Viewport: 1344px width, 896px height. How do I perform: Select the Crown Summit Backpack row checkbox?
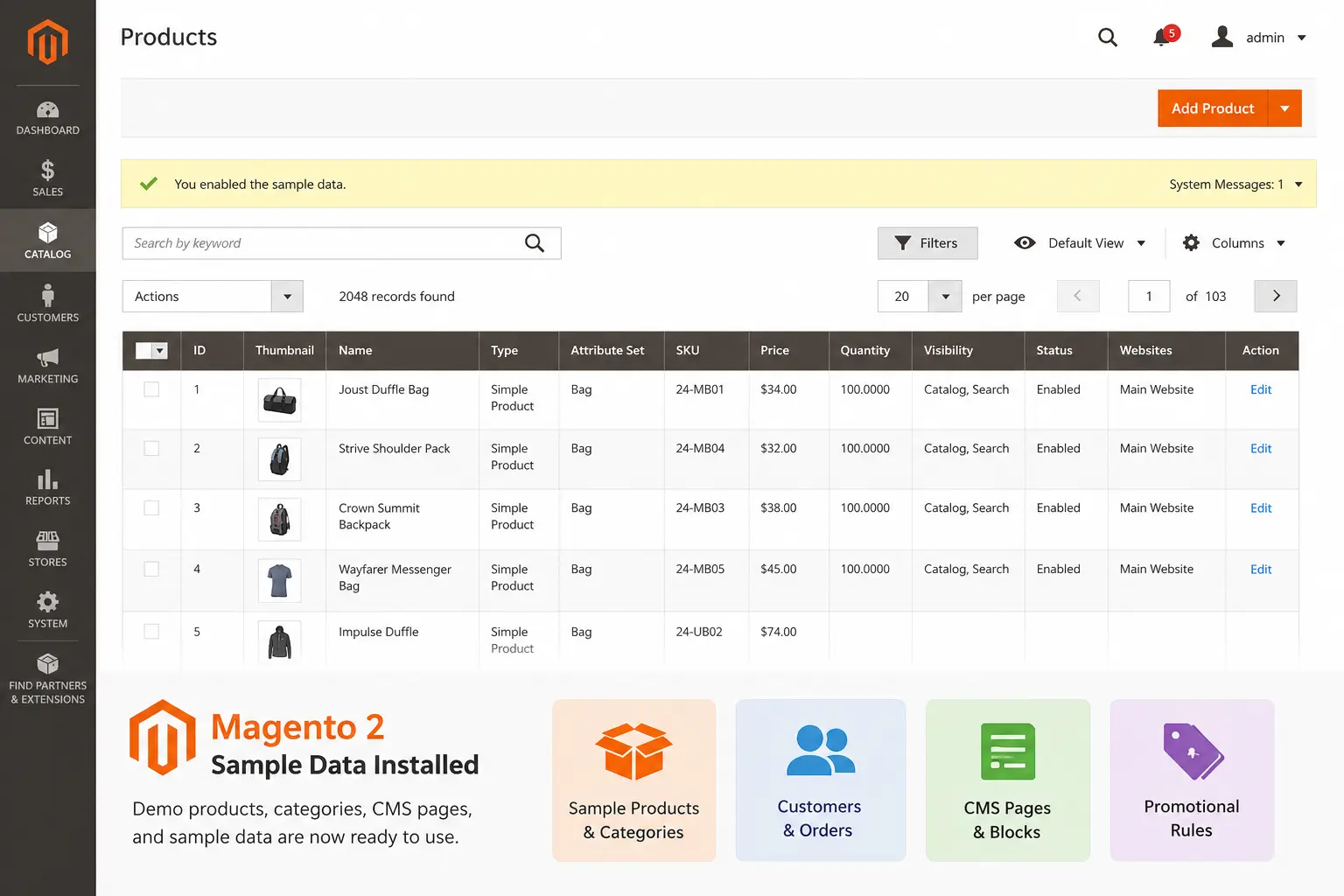click(151, 507)
